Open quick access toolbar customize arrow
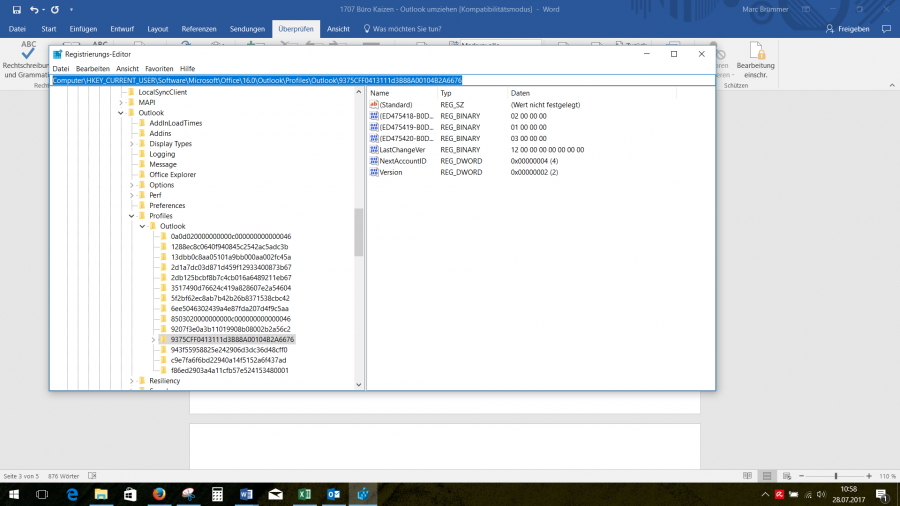Image resolution: width=900 pixels, height=506 pixels. click(71, 9)
